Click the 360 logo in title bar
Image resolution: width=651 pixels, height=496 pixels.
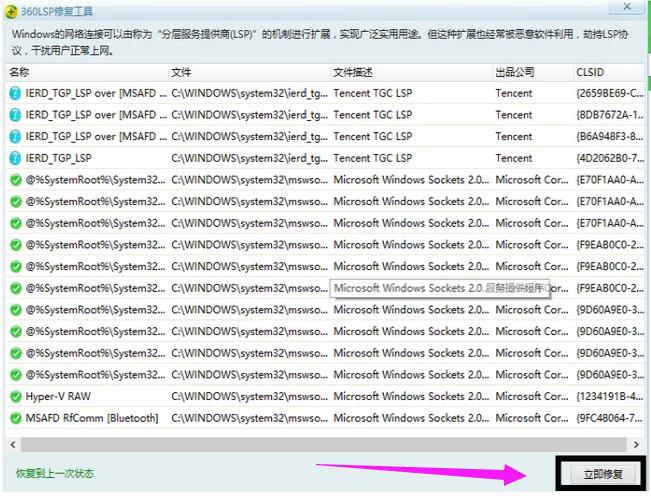[x=11, y=12]
